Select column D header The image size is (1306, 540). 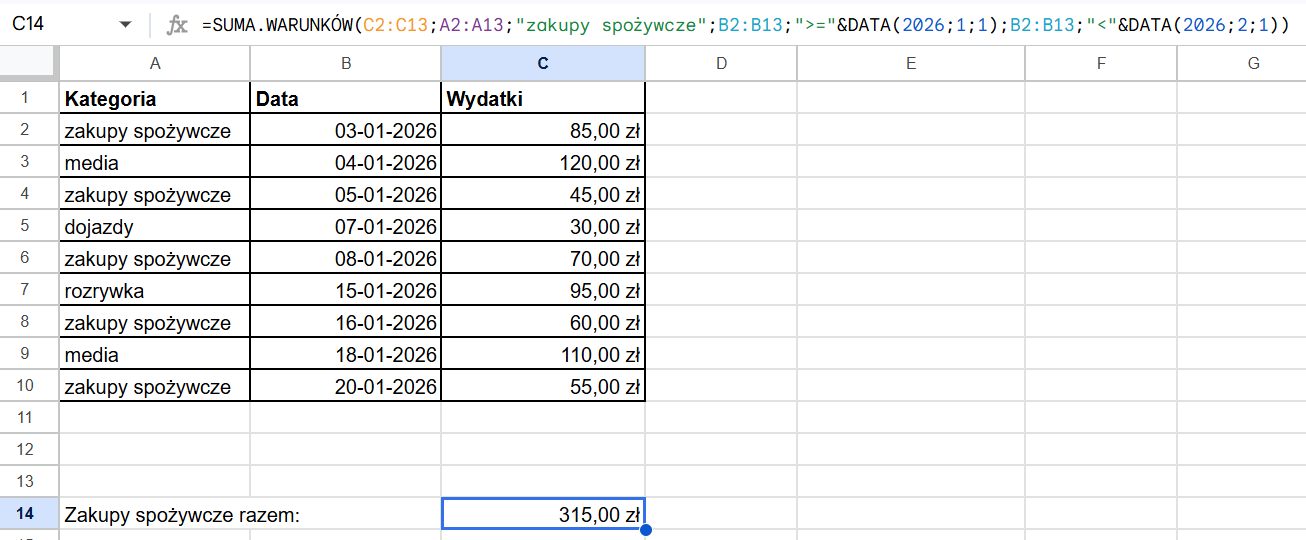721,63
